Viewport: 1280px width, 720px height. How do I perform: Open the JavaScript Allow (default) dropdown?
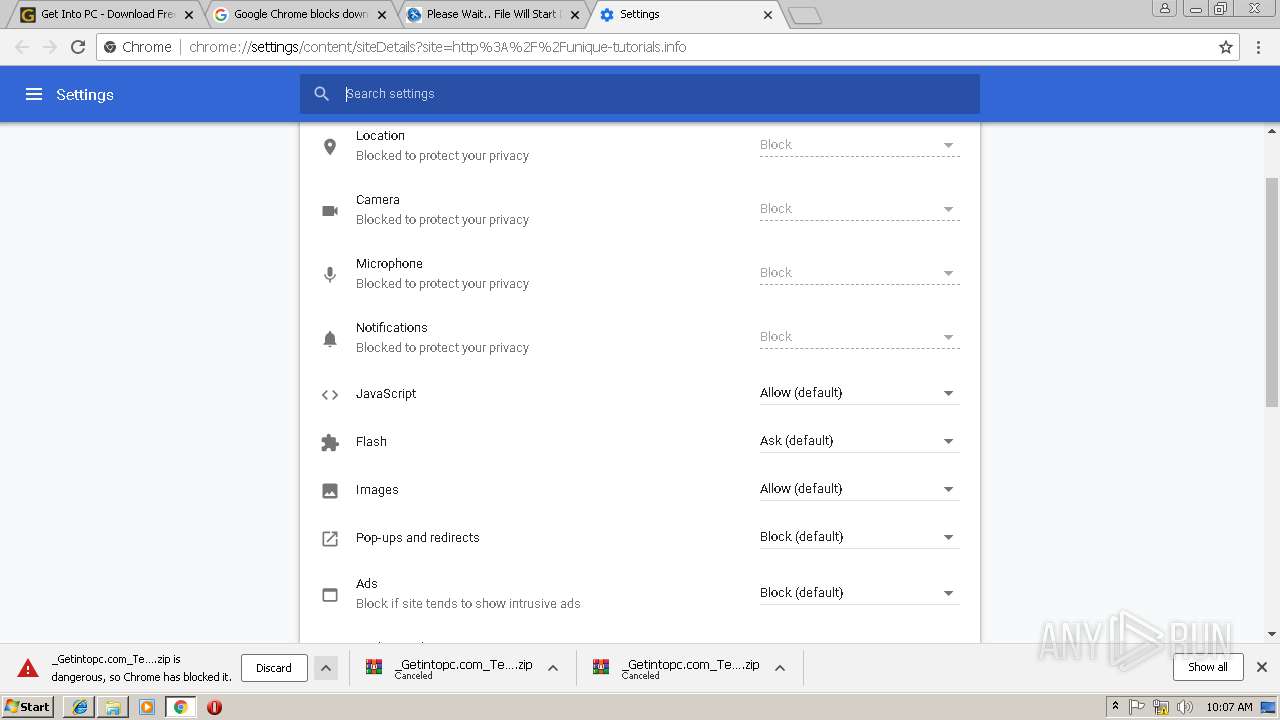click(860, 393)
